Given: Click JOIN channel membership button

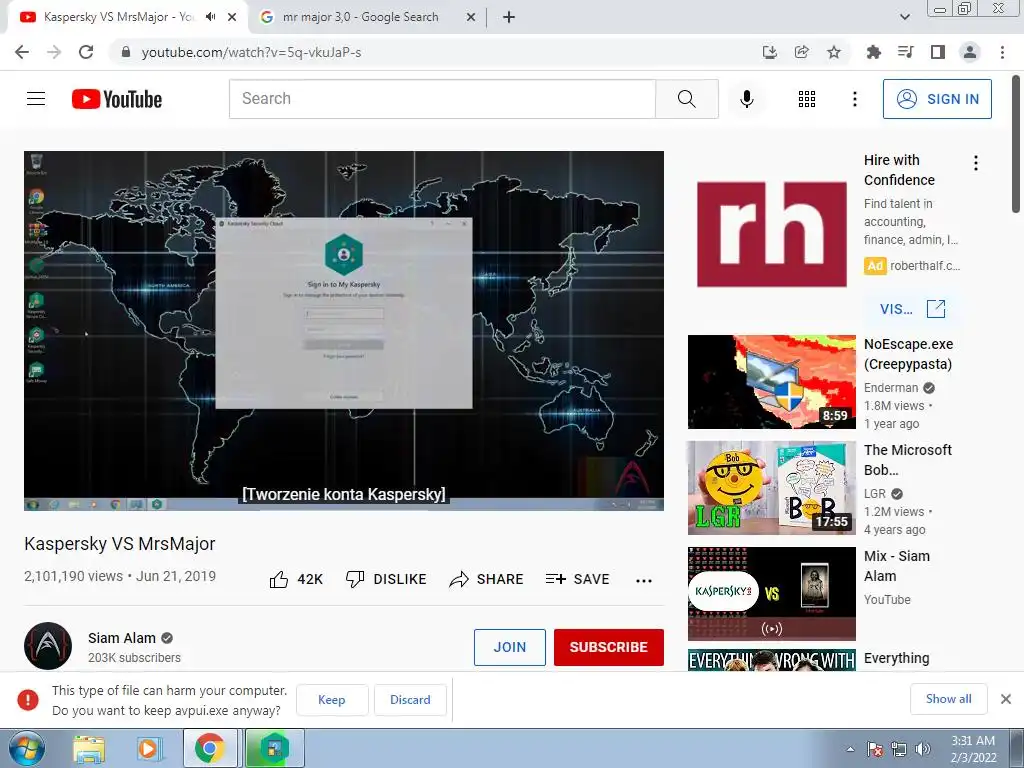Looking at the screenshot, I should tap(509, 647).
